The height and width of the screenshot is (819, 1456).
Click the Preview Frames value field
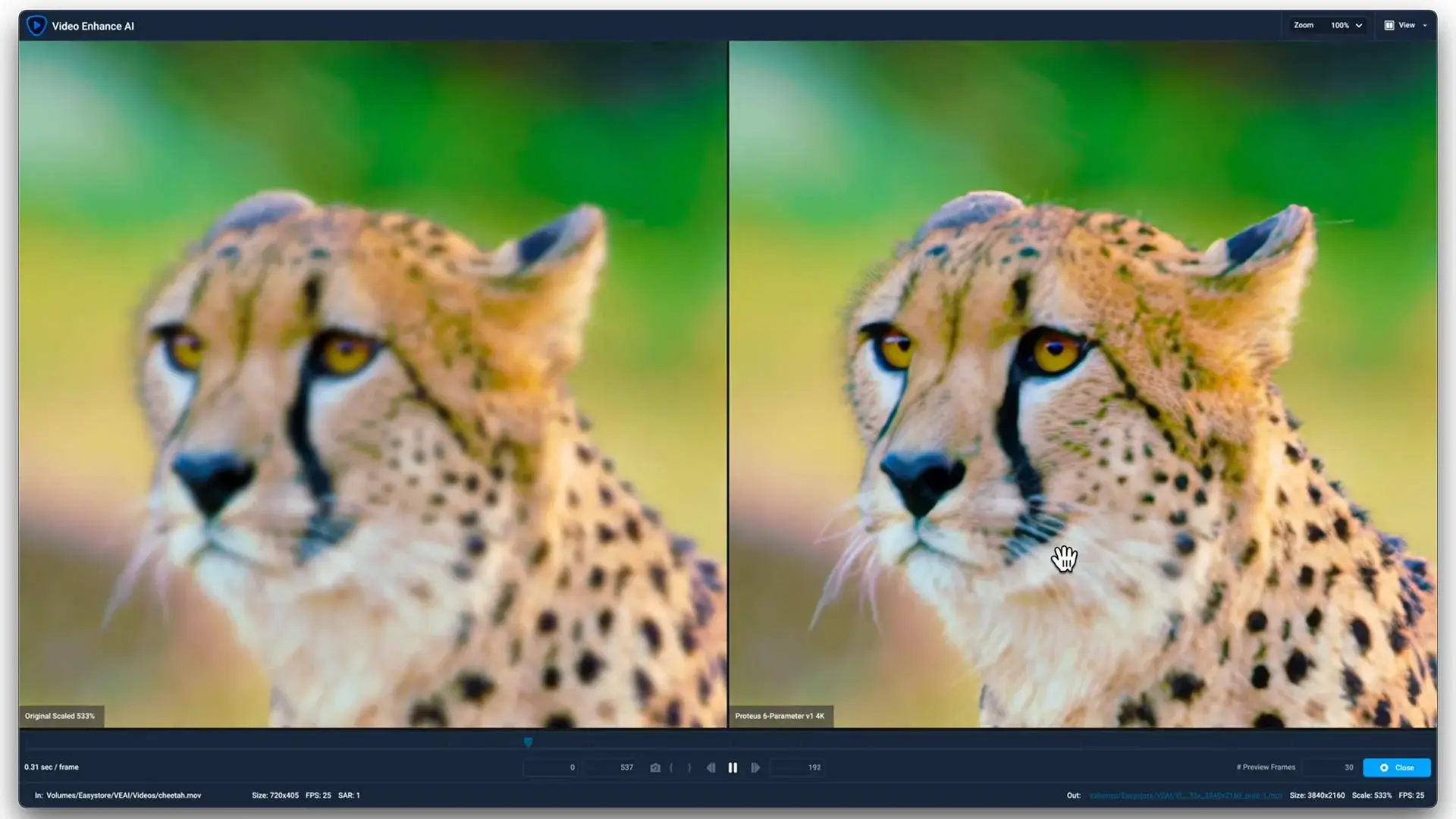[x=1329, y=767]
